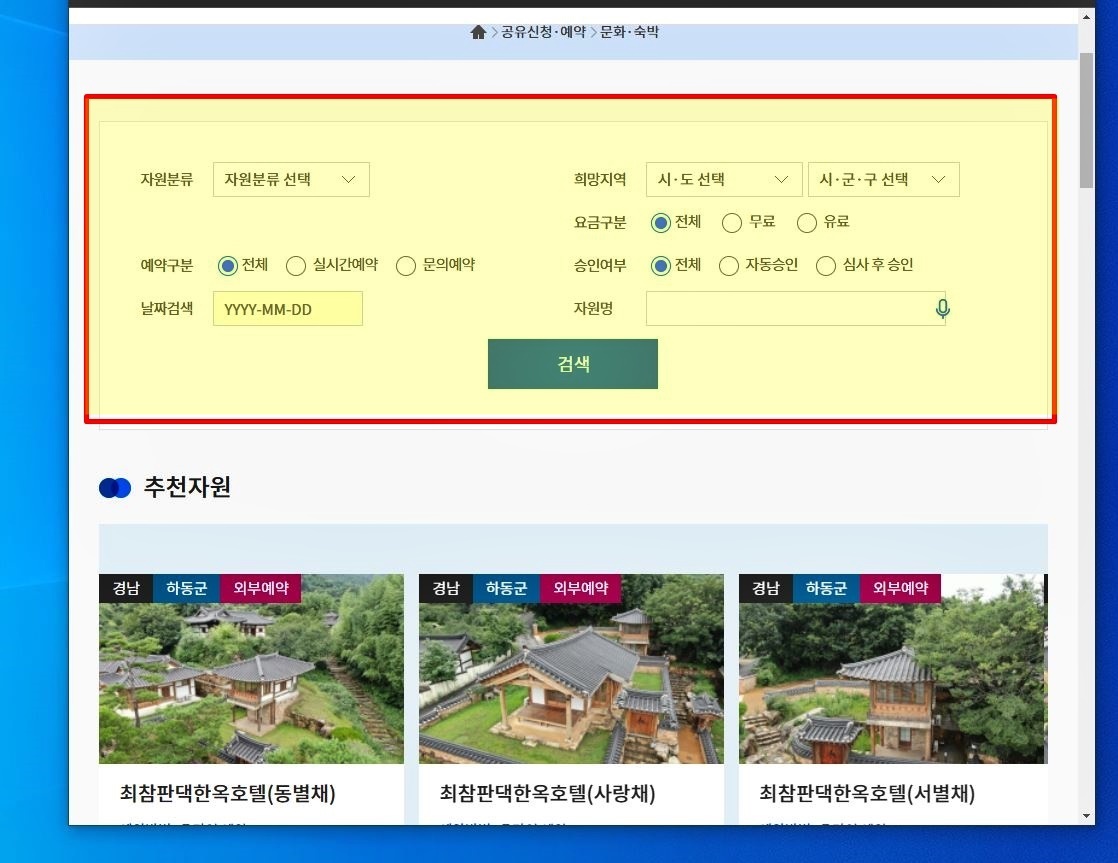Select 전체 for 요금구분
Screen dimensions: 1118x863
661,223
